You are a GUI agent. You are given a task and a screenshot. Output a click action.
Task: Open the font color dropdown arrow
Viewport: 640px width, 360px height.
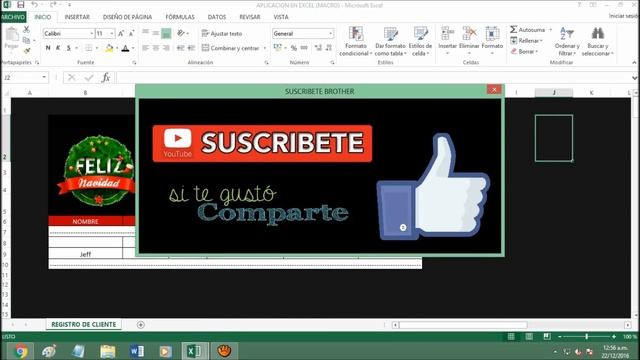point(133,48)
